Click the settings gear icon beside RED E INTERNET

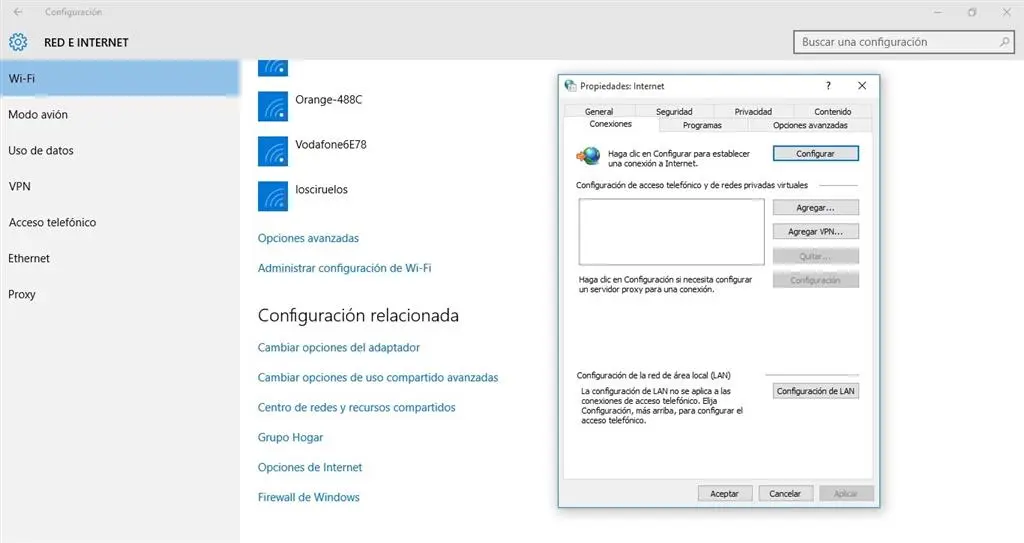tap(18, 42)
